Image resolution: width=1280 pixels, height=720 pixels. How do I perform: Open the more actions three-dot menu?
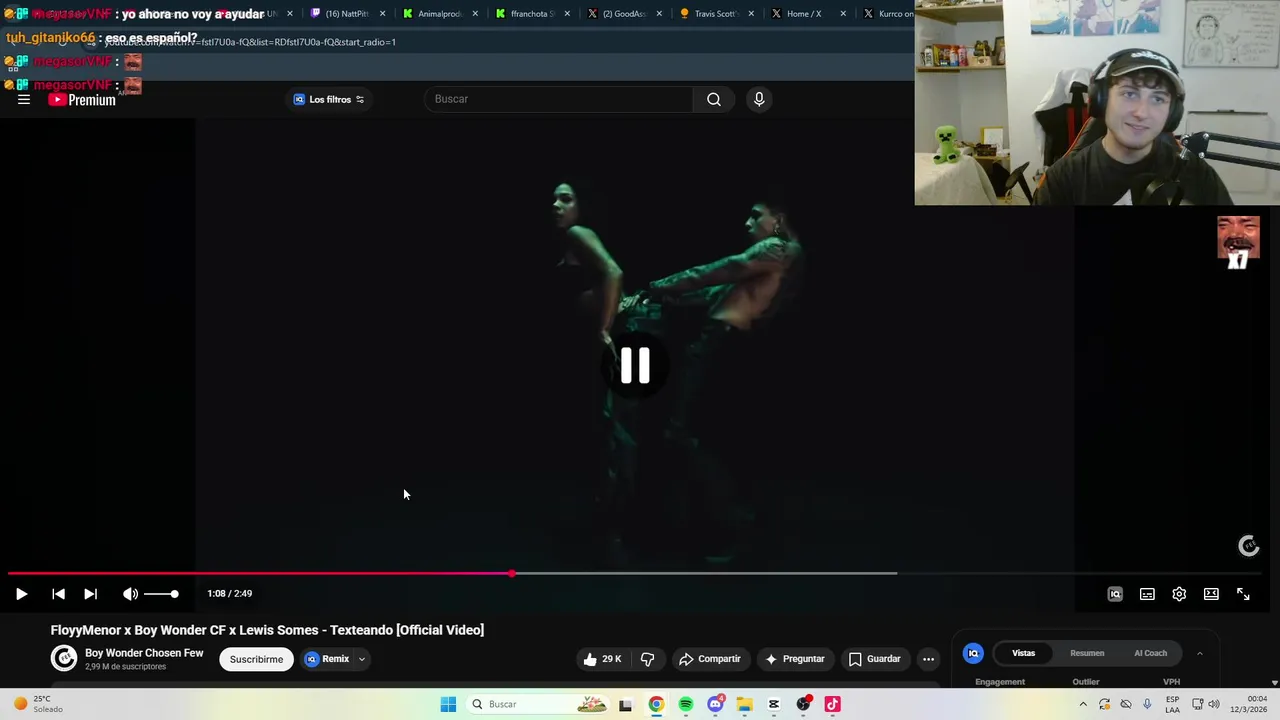coord(928,659)
